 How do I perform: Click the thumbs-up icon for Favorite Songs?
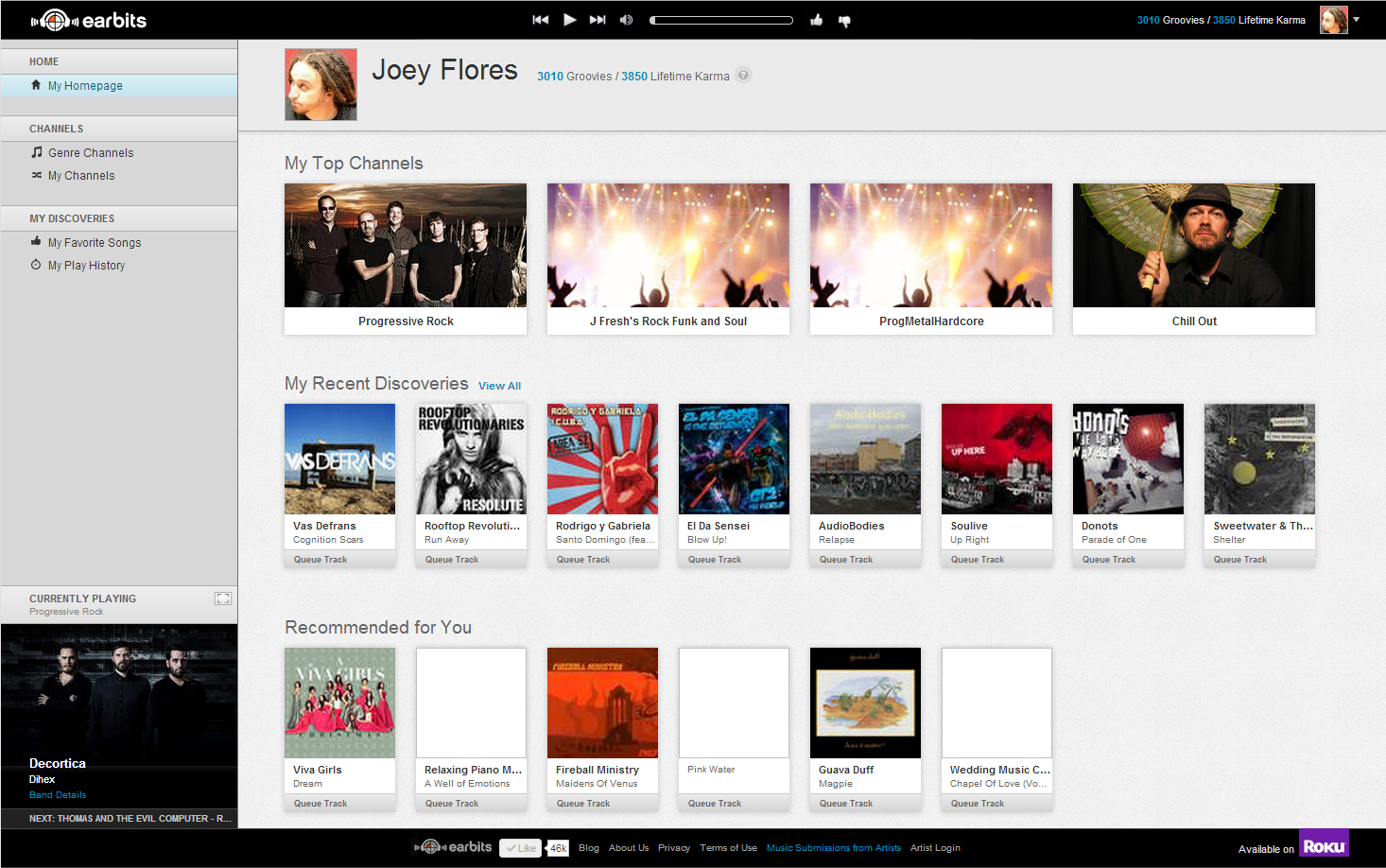coord(36,241)
